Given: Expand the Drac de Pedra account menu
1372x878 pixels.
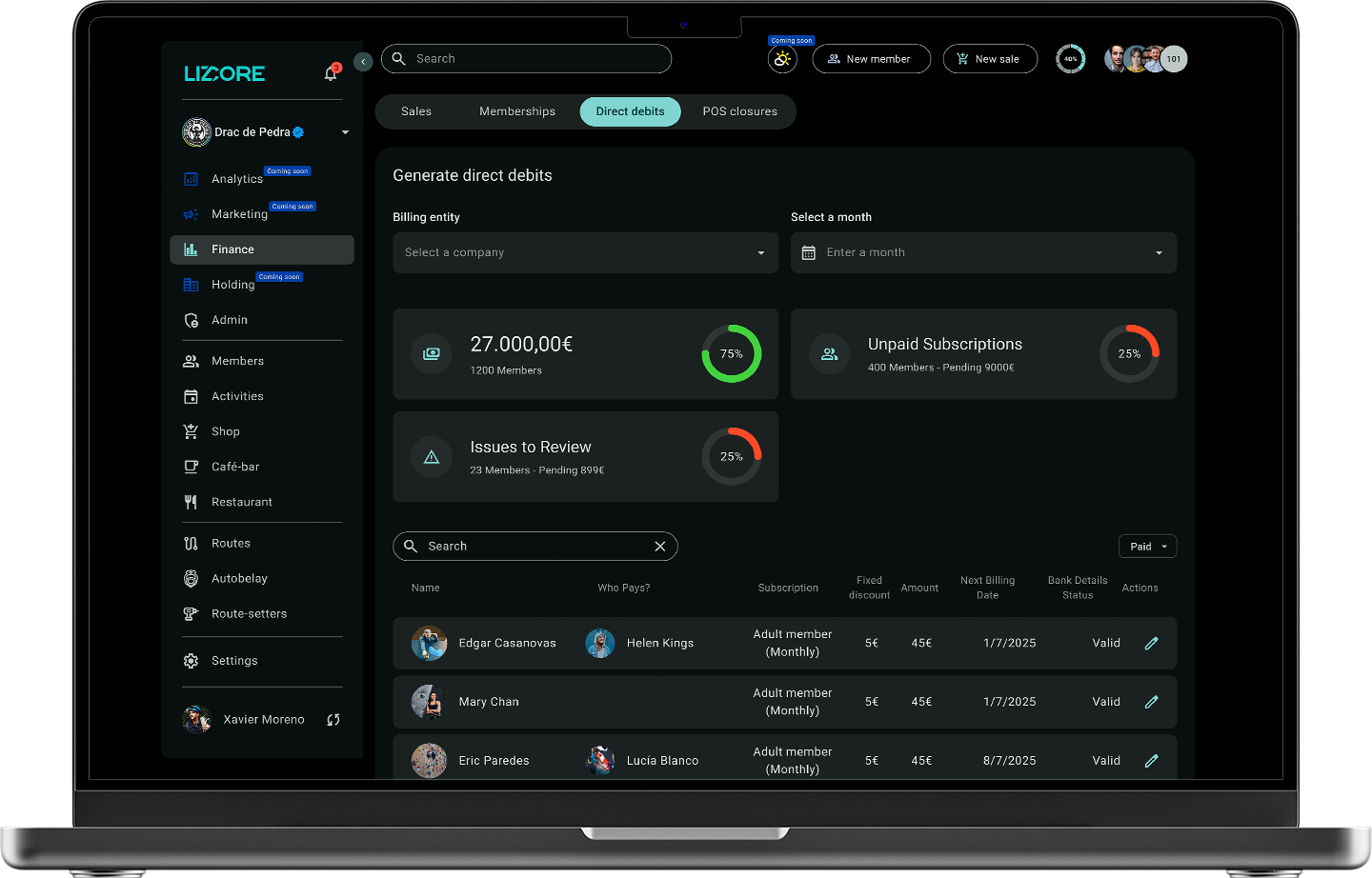Looking at the screenshot, I should [345, 132].
